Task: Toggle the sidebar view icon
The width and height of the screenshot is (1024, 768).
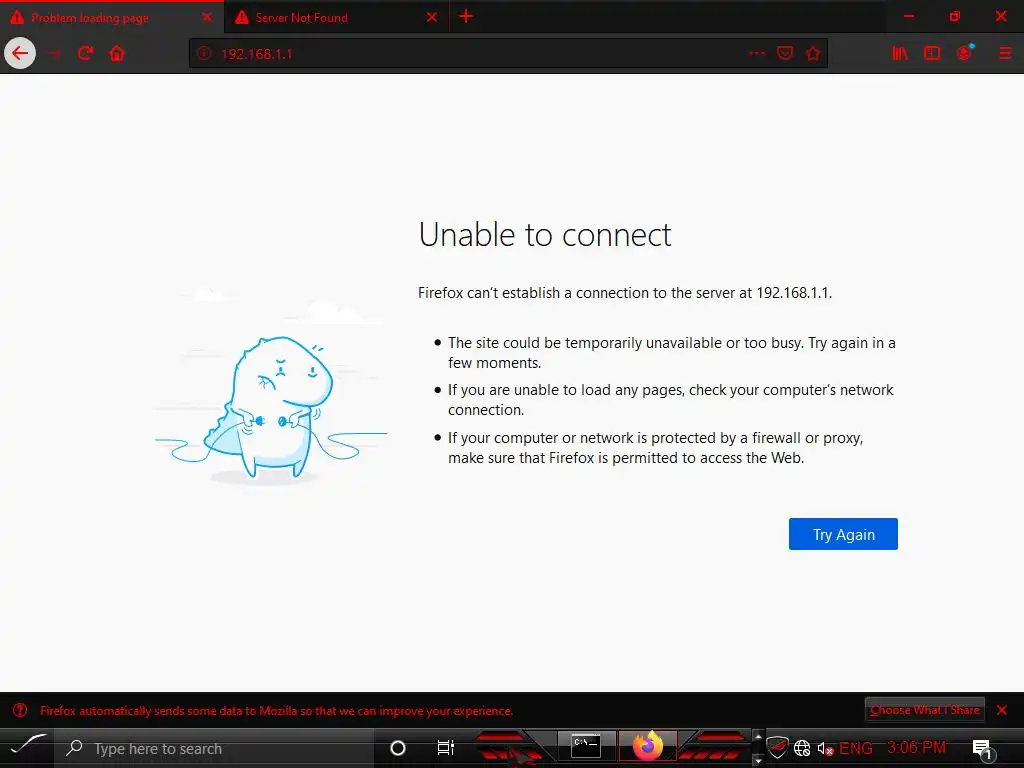Action: coord(932,54)
